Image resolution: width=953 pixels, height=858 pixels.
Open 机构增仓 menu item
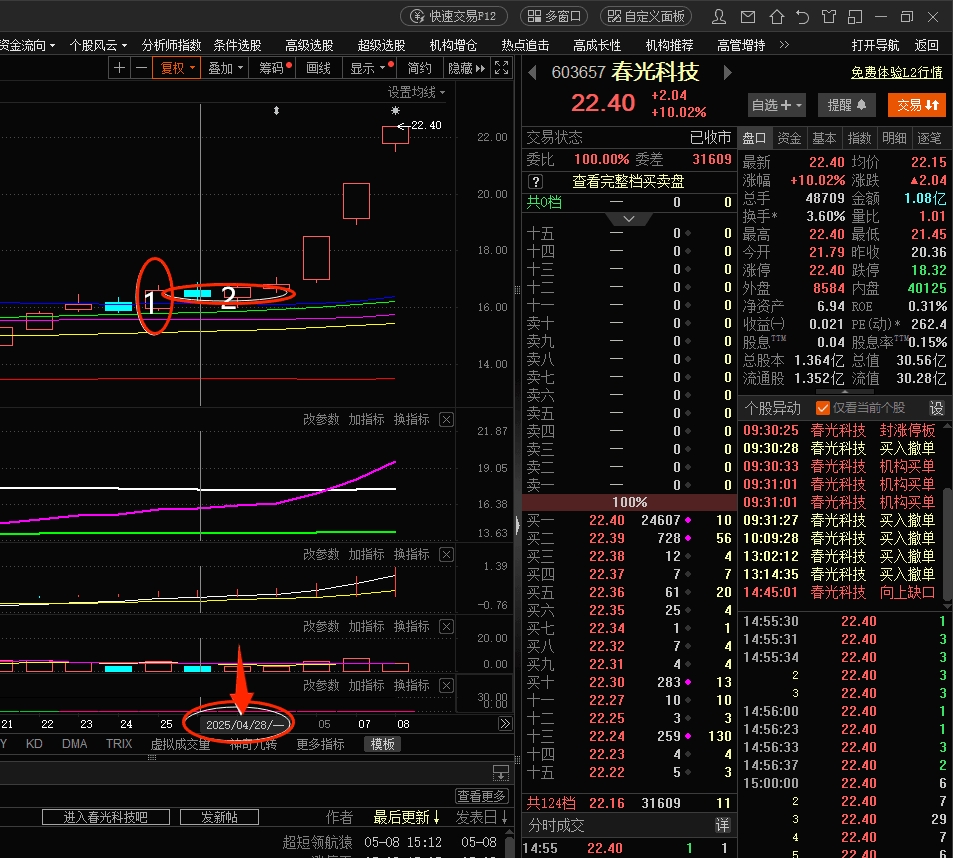[x=453, y=46]
